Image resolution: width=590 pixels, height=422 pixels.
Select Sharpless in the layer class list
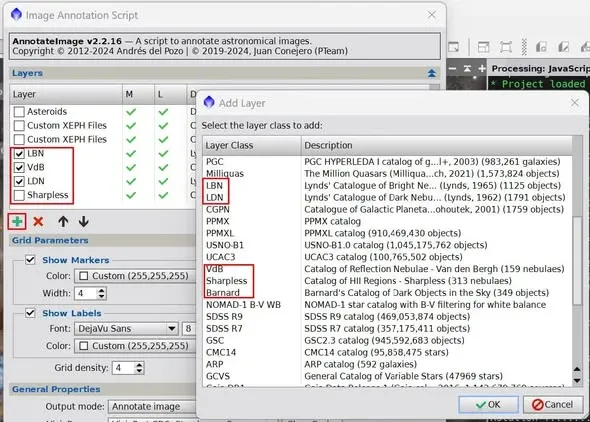coord(227,281)
